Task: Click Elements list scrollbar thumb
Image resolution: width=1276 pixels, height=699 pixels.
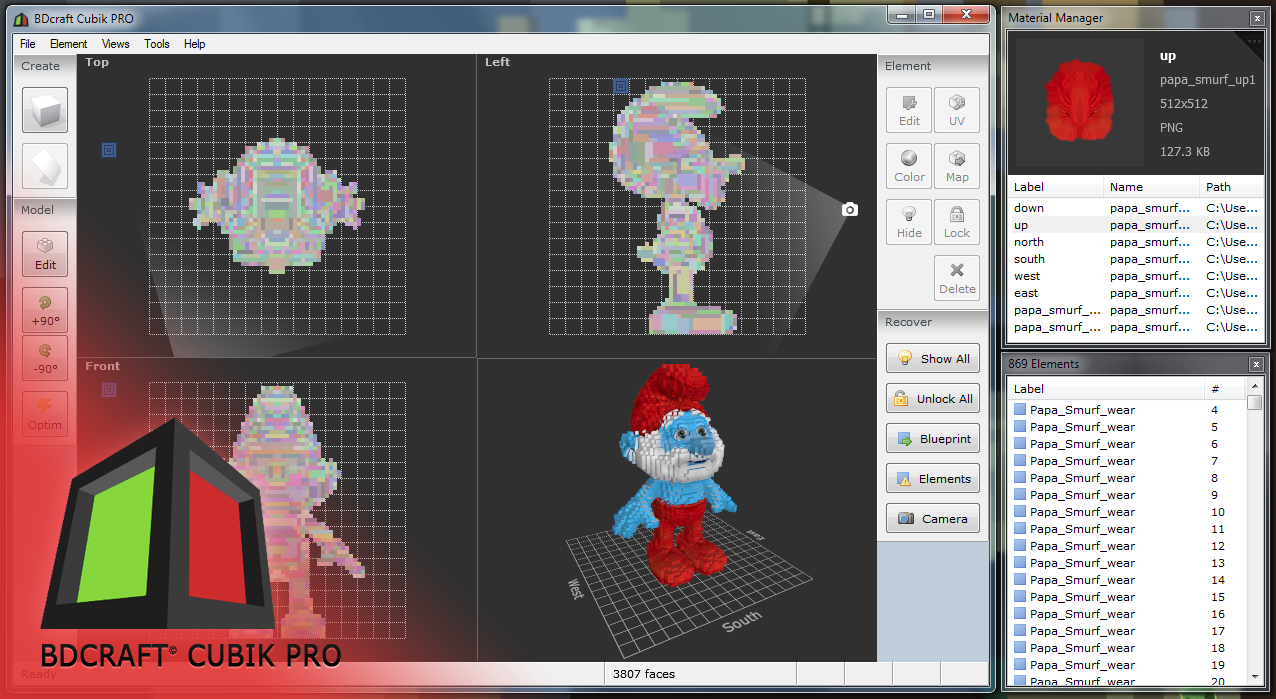Action: pyautogui.click(x=1255, y=402)
